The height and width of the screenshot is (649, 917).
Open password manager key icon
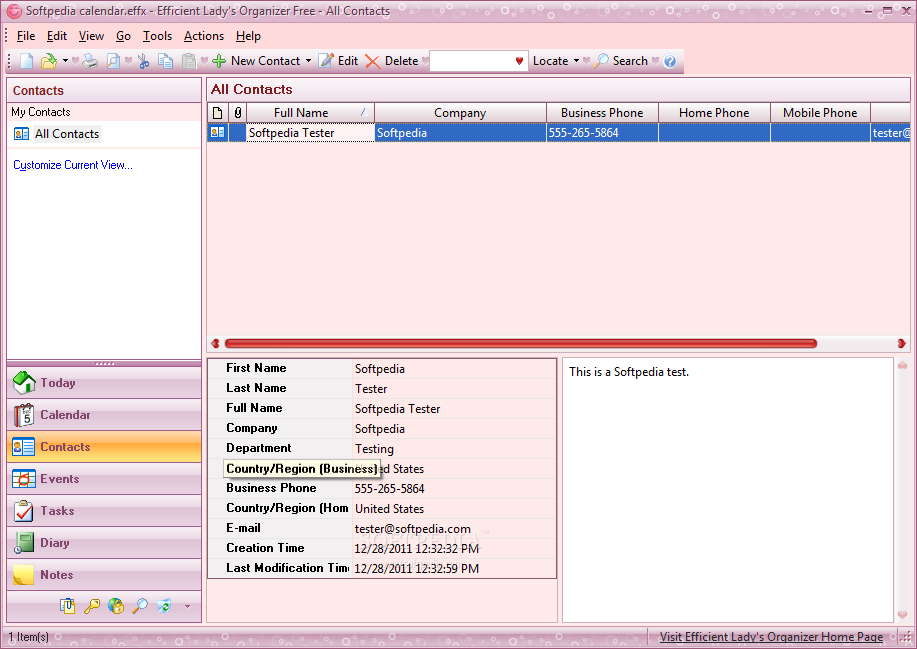[x=92, y=606]
